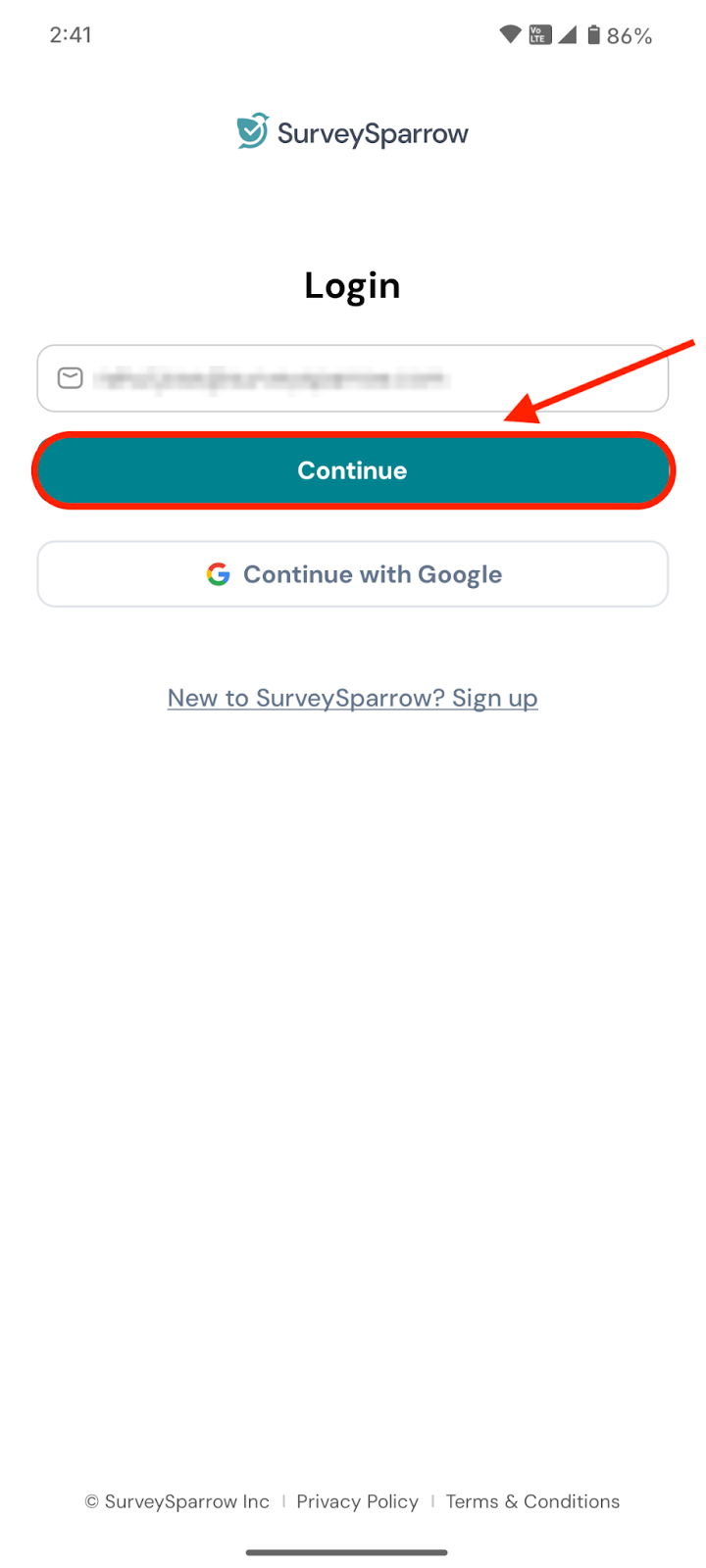706x1568 pixels.
Task: Tap the battery icon in status bar
Action: coord(593,35)
